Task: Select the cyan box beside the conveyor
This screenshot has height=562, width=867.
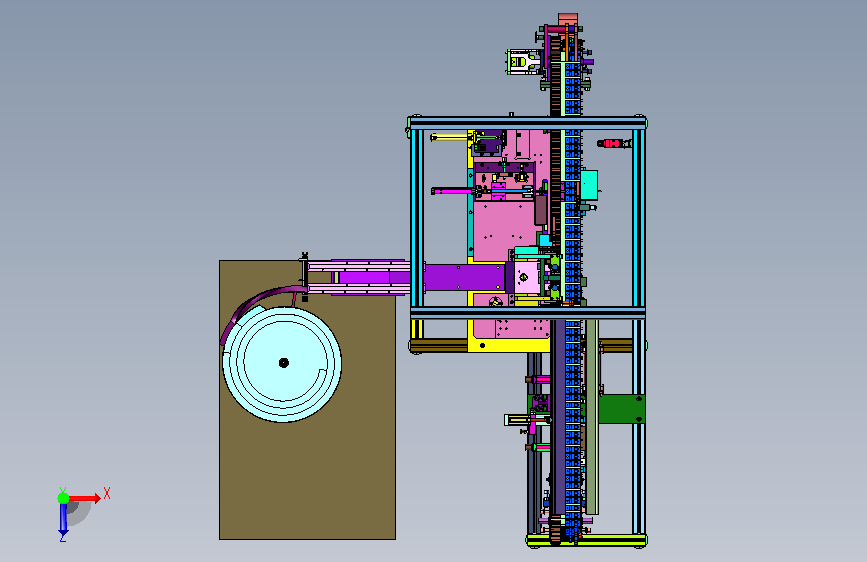Action: point(589,185)
